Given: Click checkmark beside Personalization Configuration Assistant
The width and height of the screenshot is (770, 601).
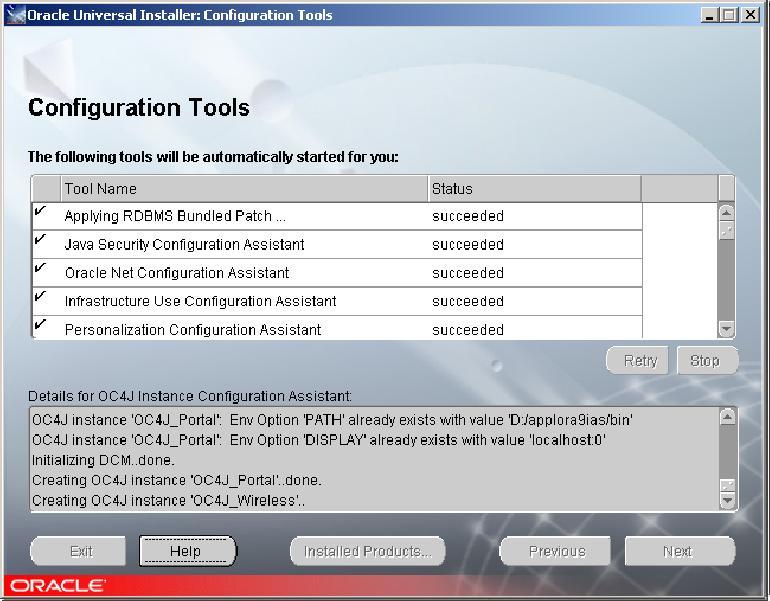Looking at the screenshot, I should tap(40, 325).
